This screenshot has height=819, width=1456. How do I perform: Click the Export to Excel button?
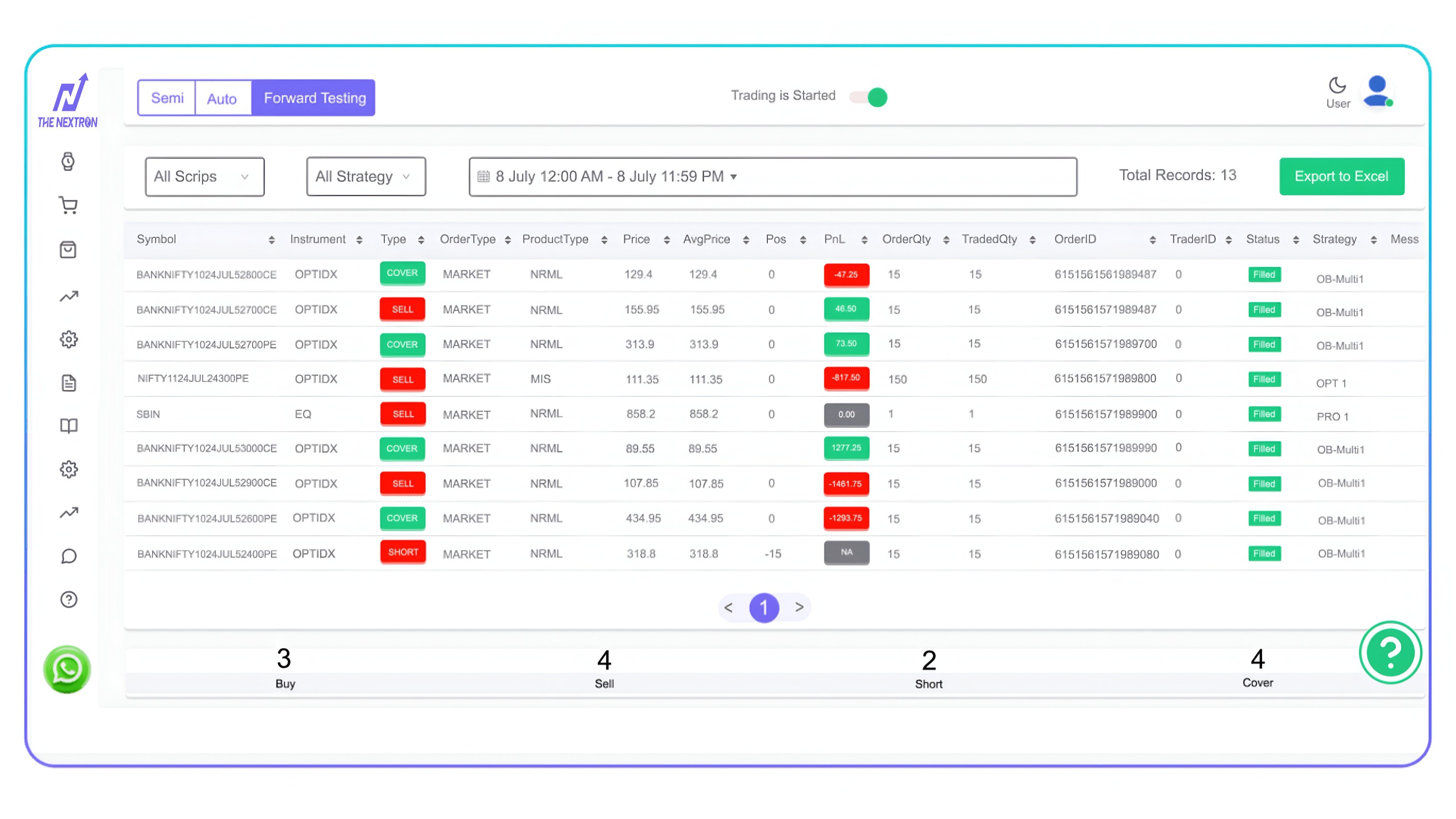pos(1341,176)
